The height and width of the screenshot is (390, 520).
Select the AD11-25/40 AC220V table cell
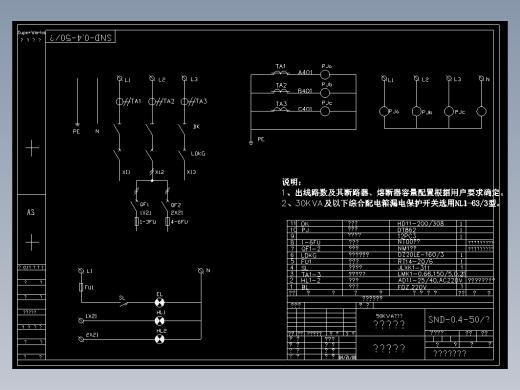point(430,280)
